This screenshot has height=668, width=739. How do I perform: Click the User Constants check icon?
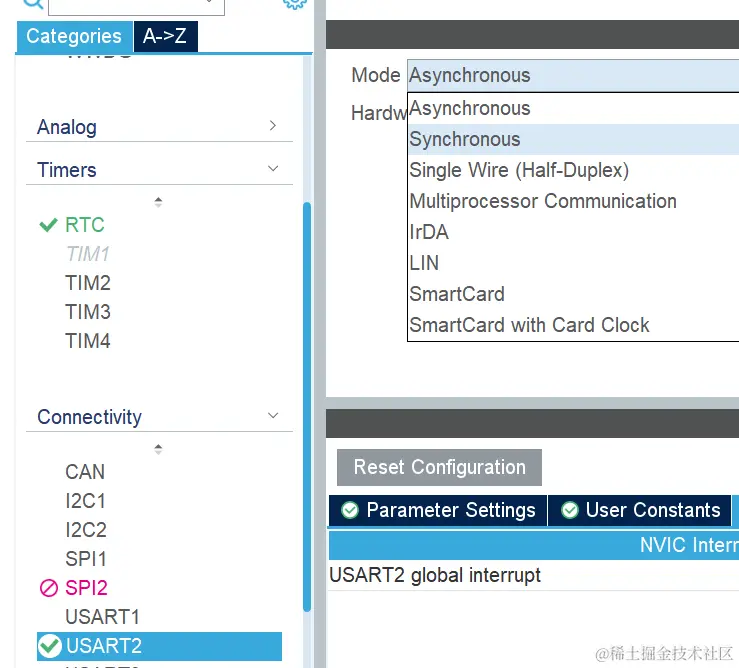pos(570,510)
